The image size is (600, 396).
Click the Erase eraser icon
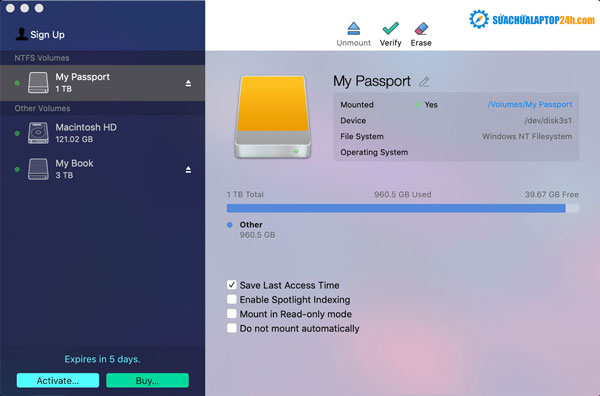421,28
